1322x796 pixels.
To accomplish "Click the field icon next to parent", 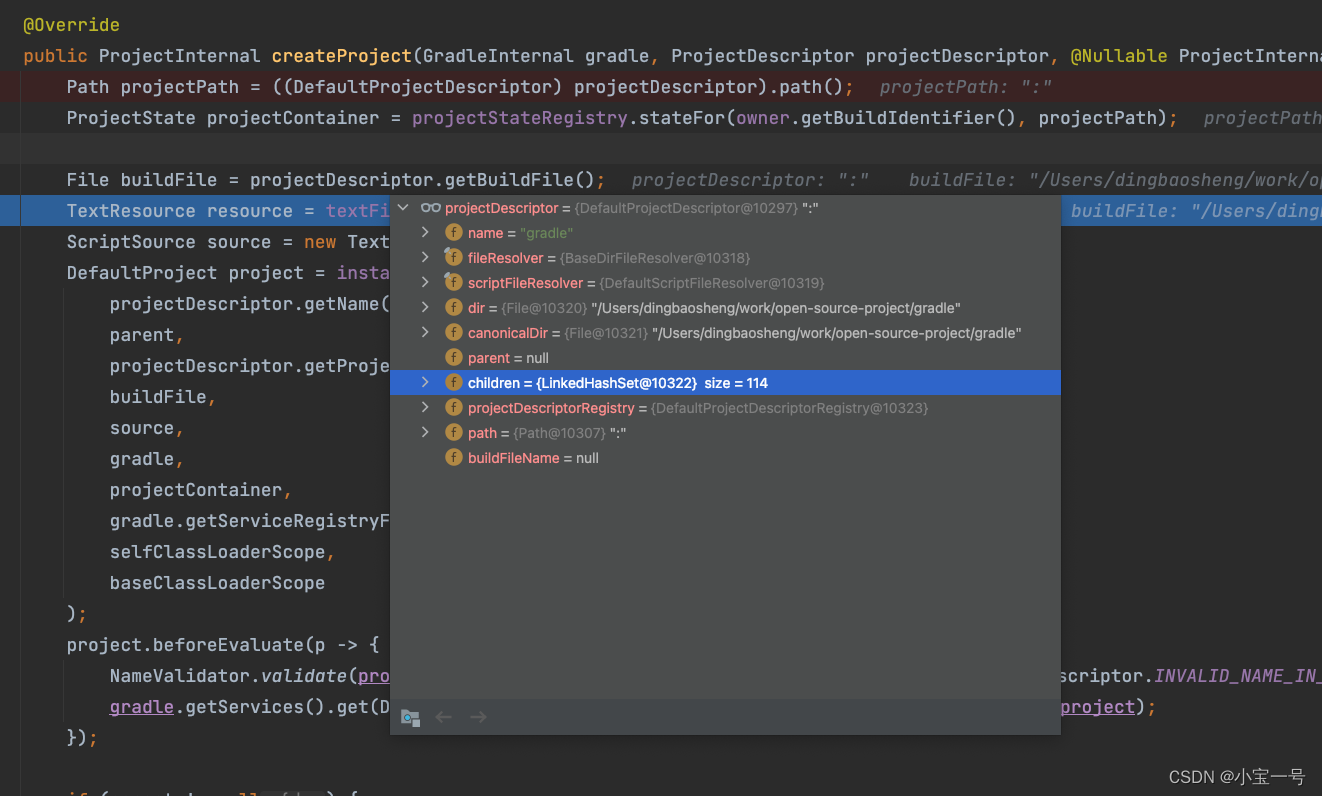I will tap(453, 358).
